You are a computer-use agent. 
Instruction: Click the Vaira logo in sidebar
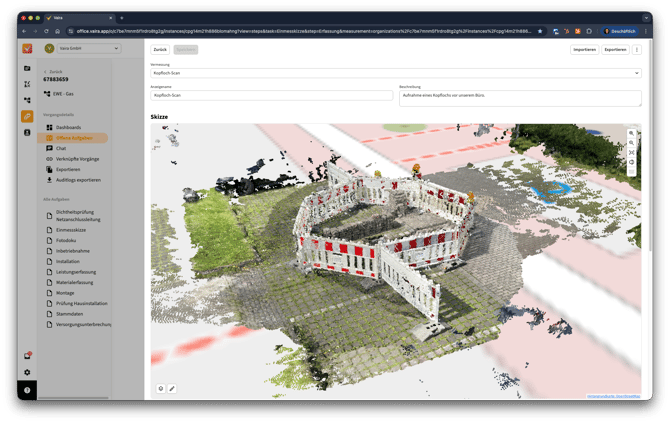pos(27,48)
